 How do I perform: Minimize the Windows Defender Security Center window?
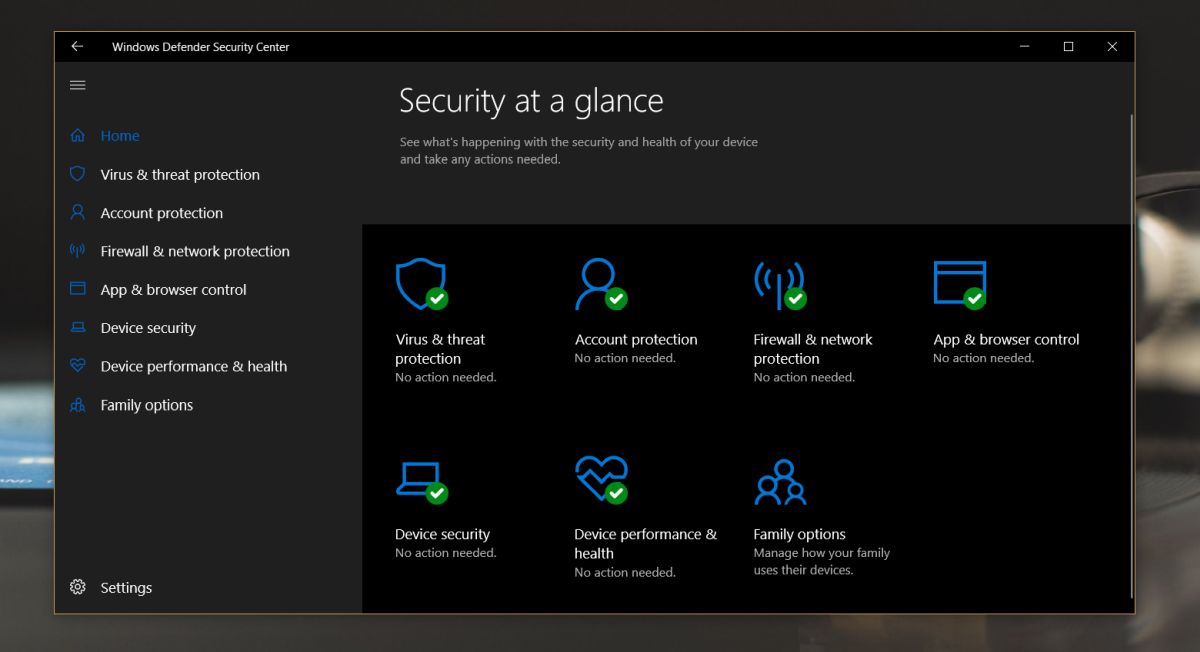click(x=1024, y=47)
